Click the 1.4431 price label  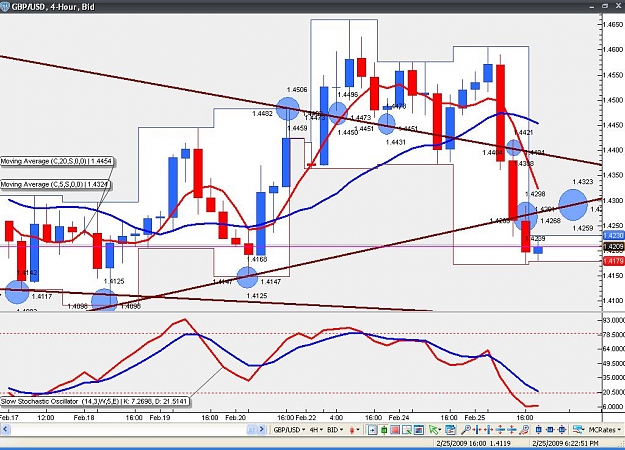[x=396, y=142]
